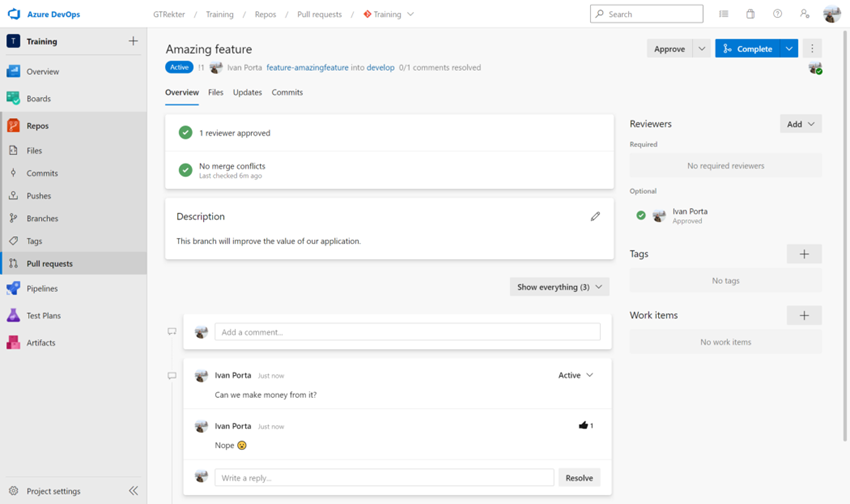Switch to the Overview tab
The height and width of the screenshot is (504, 850).
[182, 93]
